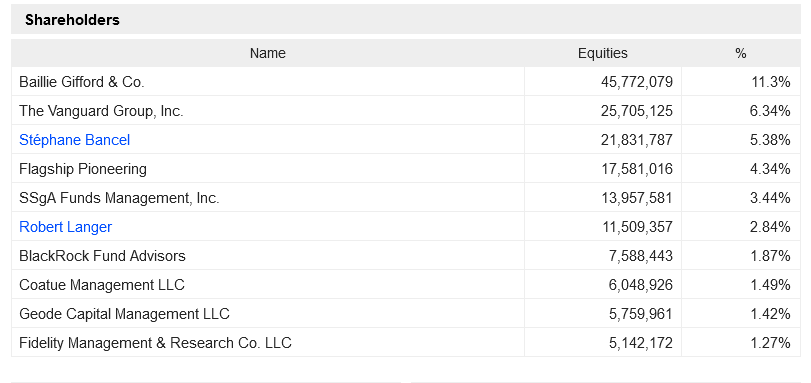Open the Stéphane Bancel profile link
Viewport: 811px width, 383px height.
74,140
